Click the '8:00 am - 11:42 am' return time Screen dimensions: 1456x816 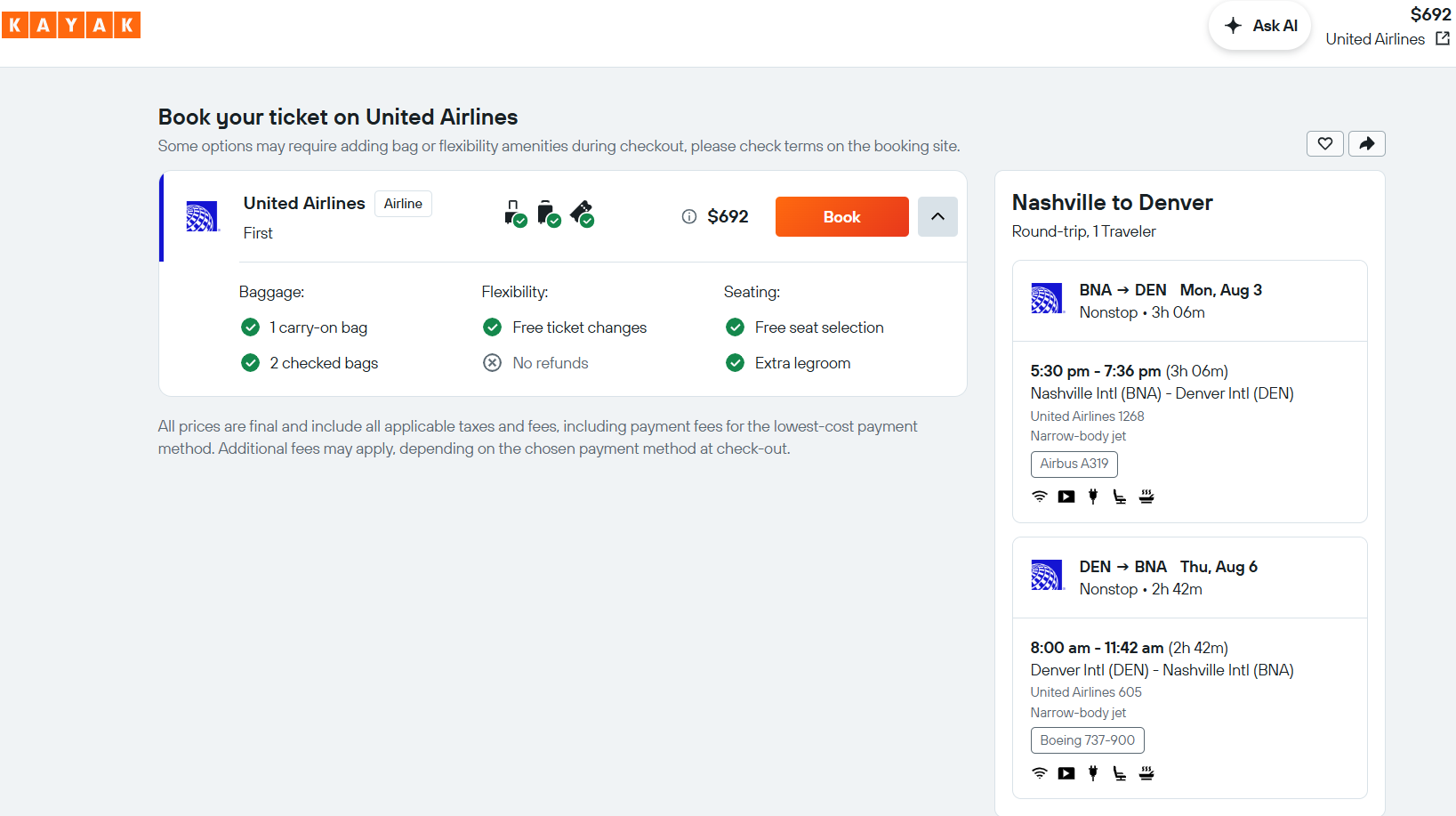(1097, 648)
